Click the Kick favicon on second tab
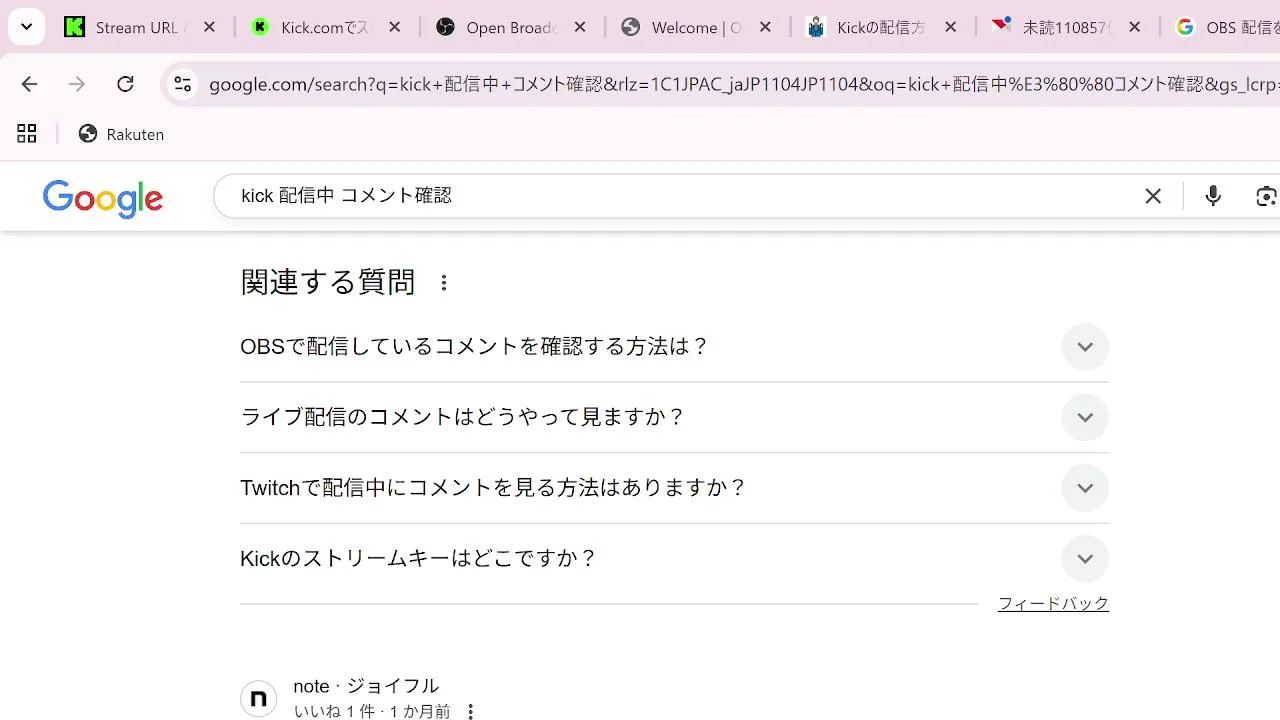The width and height of the screenshot is (1280, 720). coord(261,27)
